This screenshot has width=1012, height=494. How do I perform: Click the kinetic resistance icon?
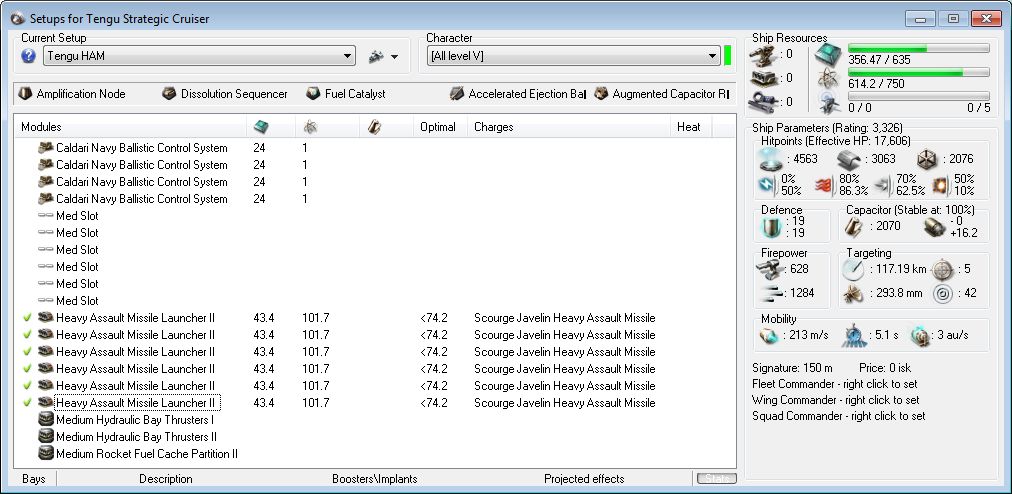click(x=885, y=185)
